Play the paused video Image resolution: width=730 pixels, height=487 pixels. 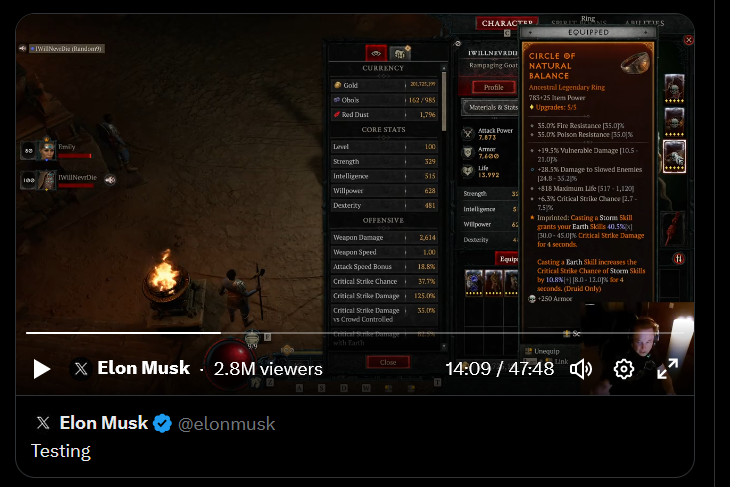click(41, 369)
